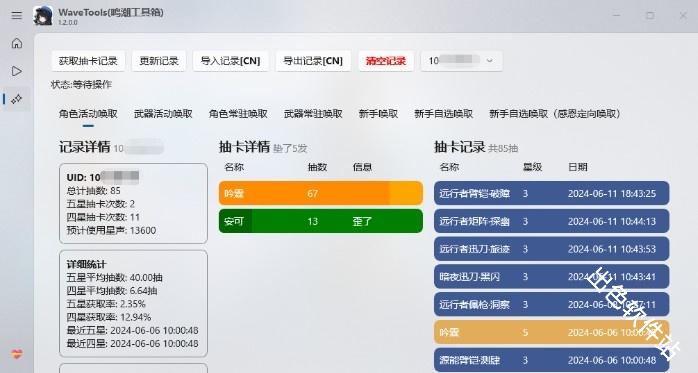This screenshot has width=698, height=373.
Task: Click the 星级 column header
Action: [x=532, y=167]
